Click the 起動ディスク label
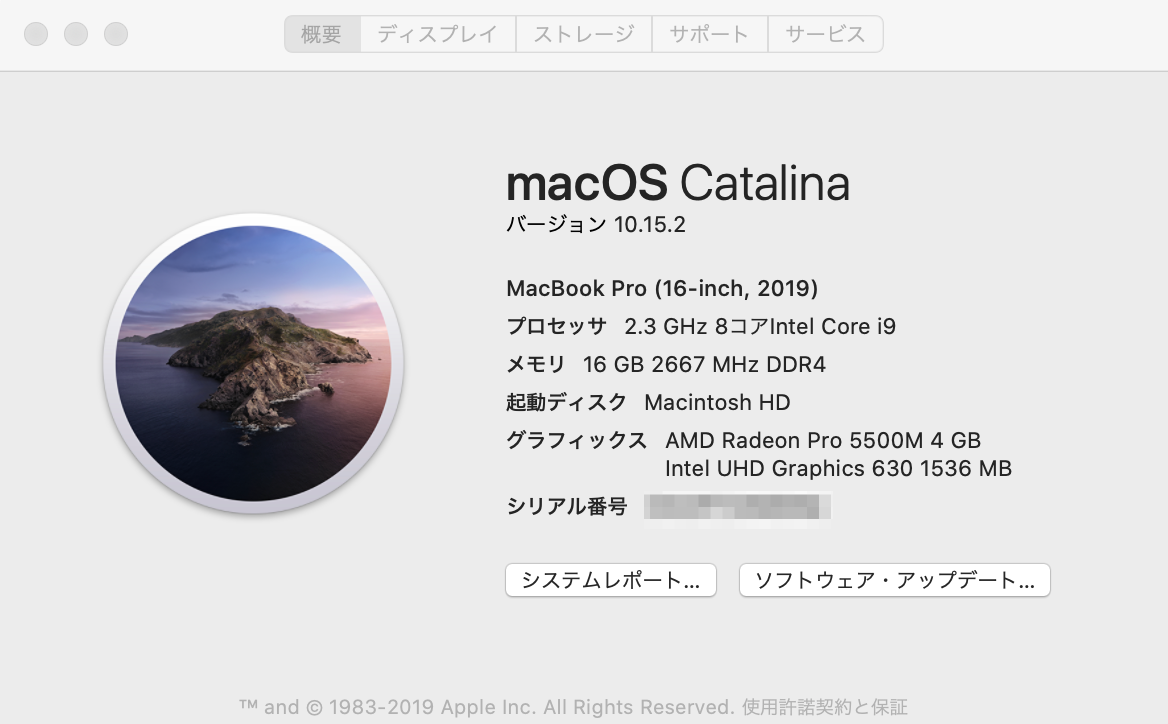 (x=566, y=402)
